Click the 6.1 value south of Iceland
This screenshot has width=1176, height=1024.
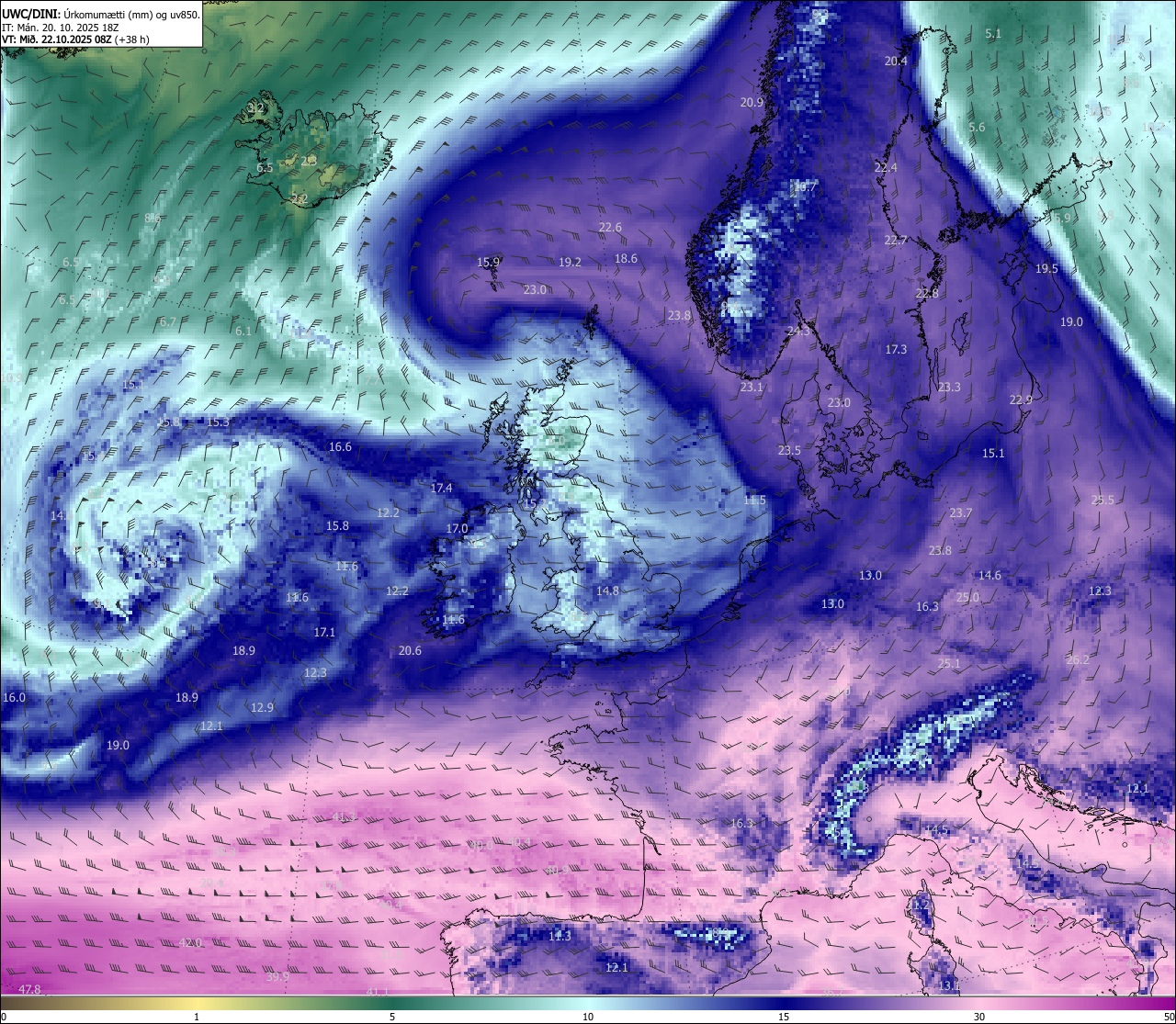pos(243,332)
